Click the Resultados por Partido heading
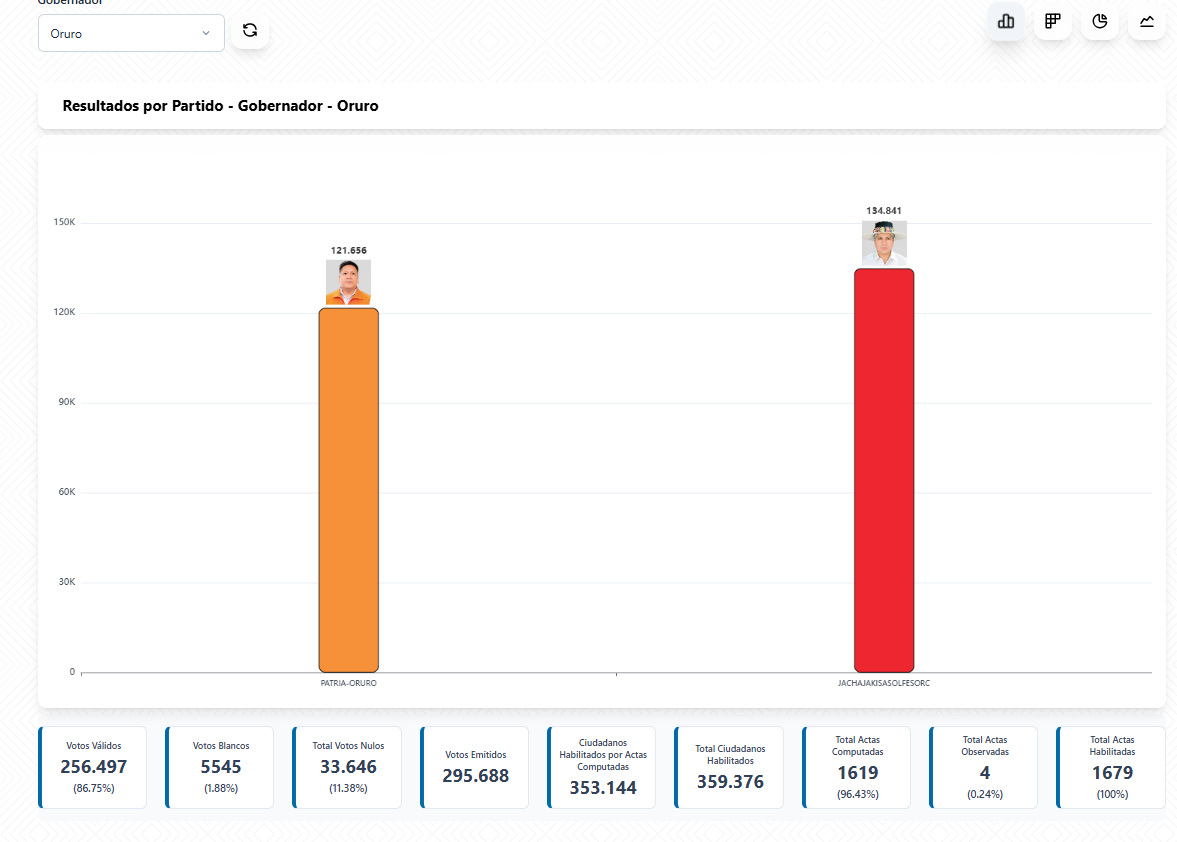Viewport: 1177px width, 842px height. click(x=220, y=106)
